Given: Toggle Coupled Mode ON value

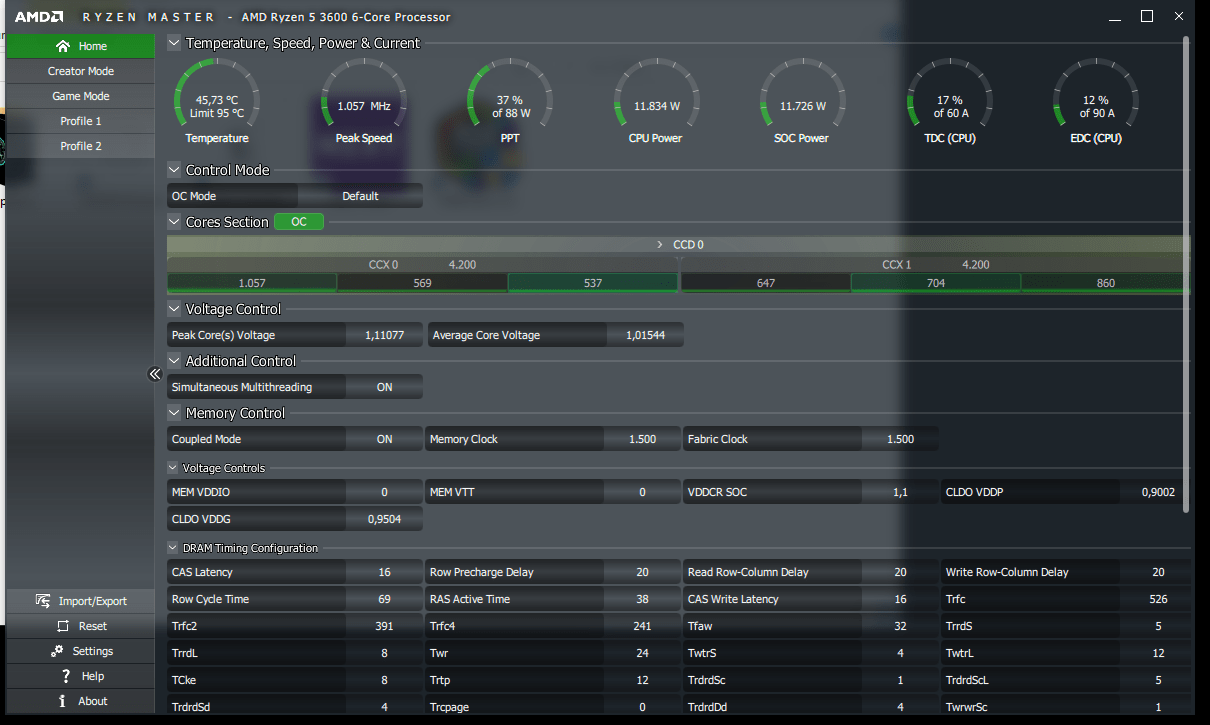Looking at the screenshot, I should (384, 439).
